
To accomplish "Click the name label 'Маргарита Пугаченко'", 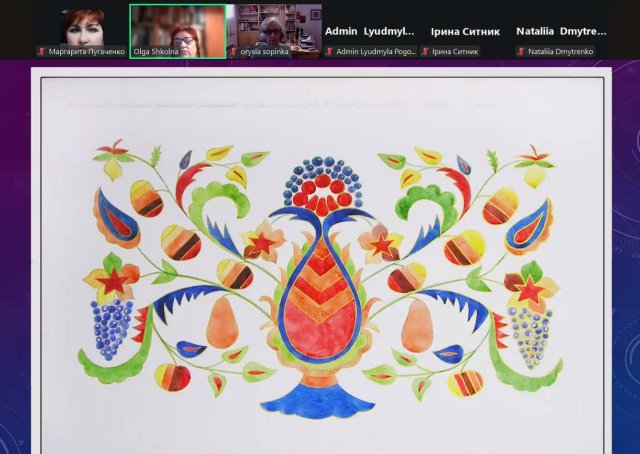I will tap(87, 51).
